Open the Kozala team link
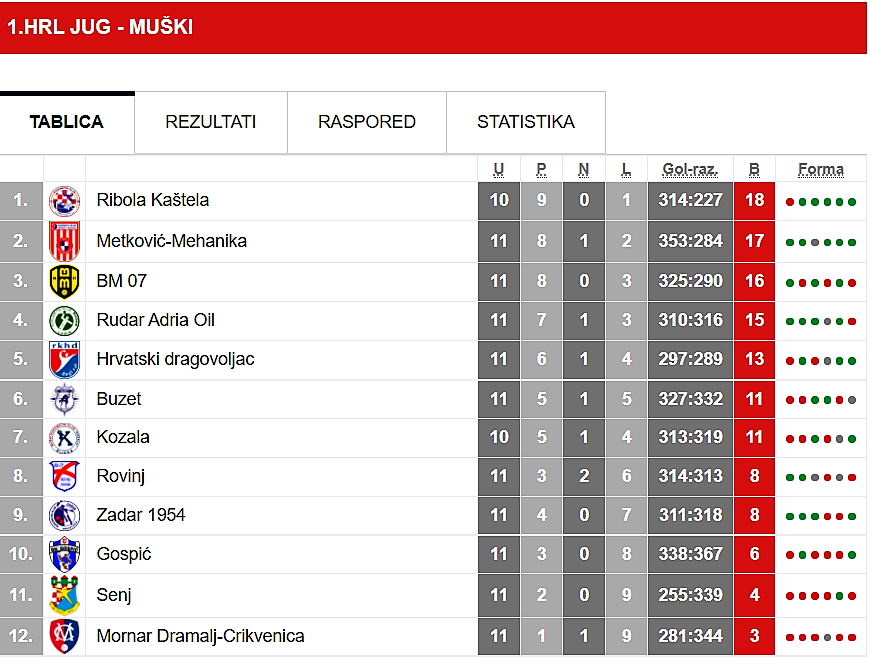 (x=123, y=437)
